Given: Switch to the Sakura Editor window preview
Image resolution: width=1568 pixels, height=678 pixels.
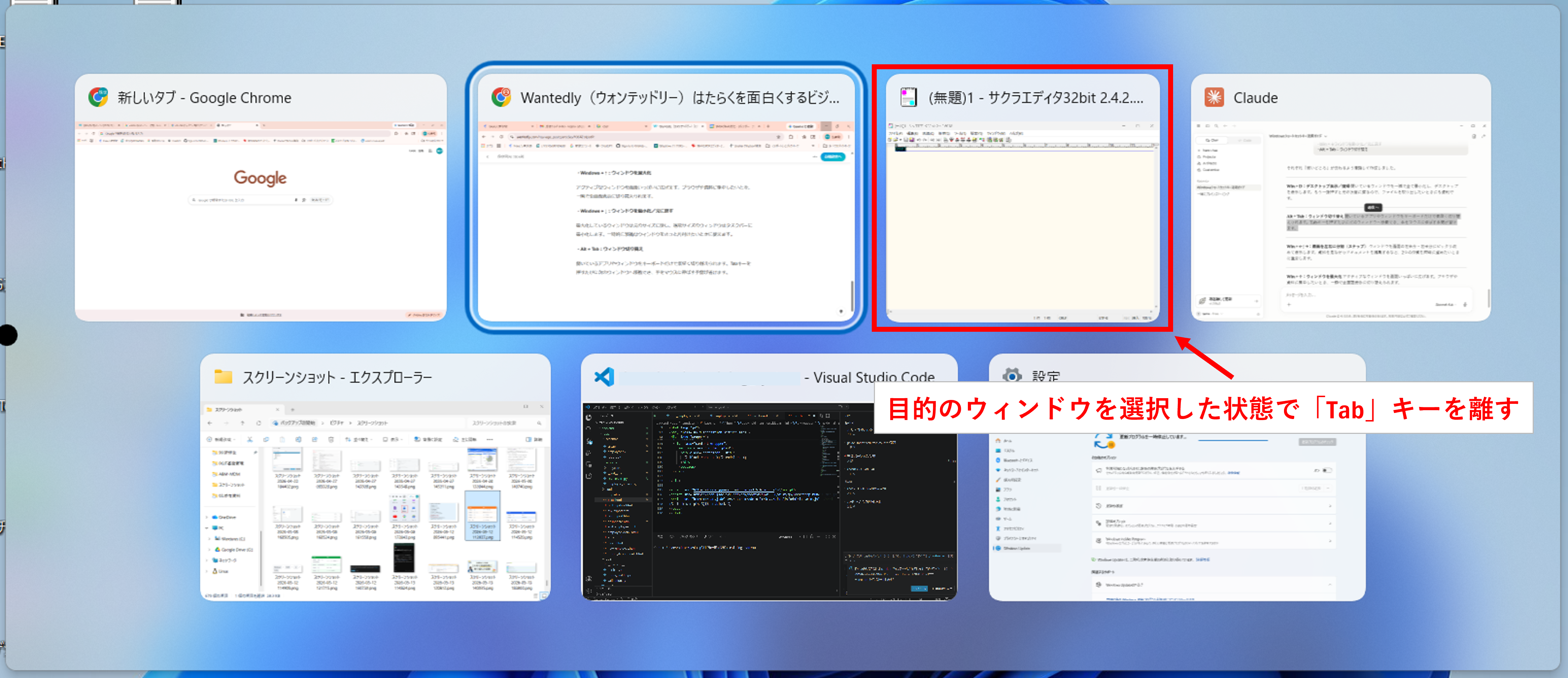Looking at the screenshot, I should (1022, 221).
